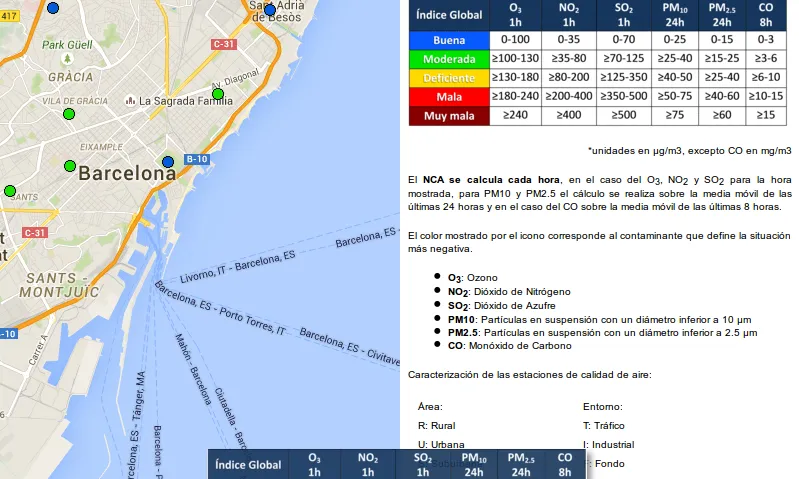Click the PM10 24h column header in top table

point(675,15)
